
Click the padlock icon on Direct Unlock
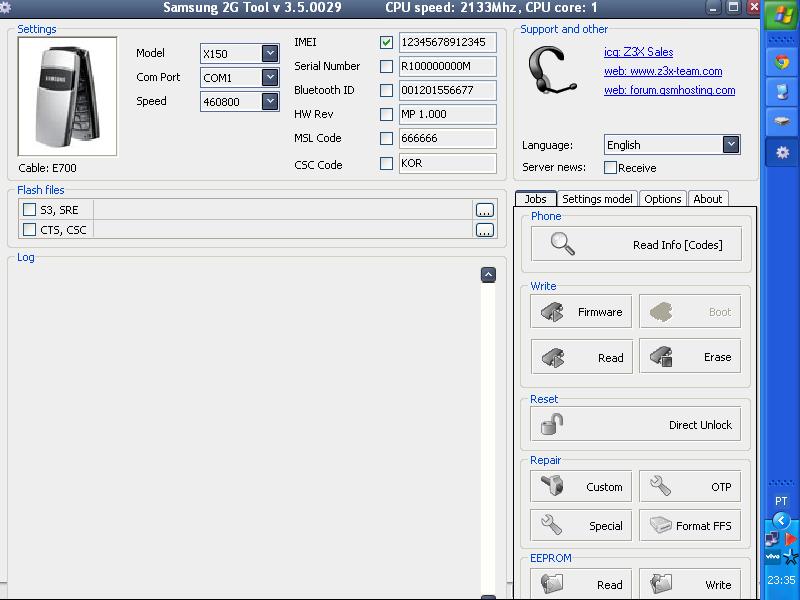(552, 424)
